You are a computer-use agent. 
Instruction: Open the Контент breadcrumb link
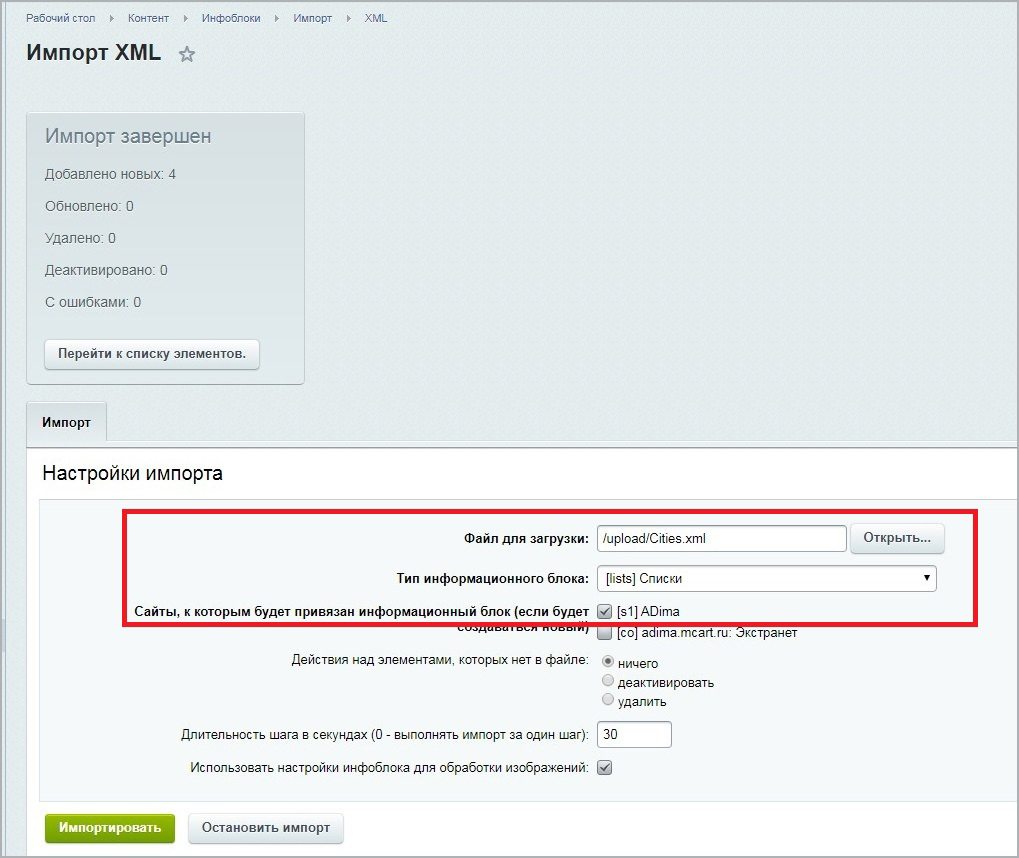click(x=148, y=18)
